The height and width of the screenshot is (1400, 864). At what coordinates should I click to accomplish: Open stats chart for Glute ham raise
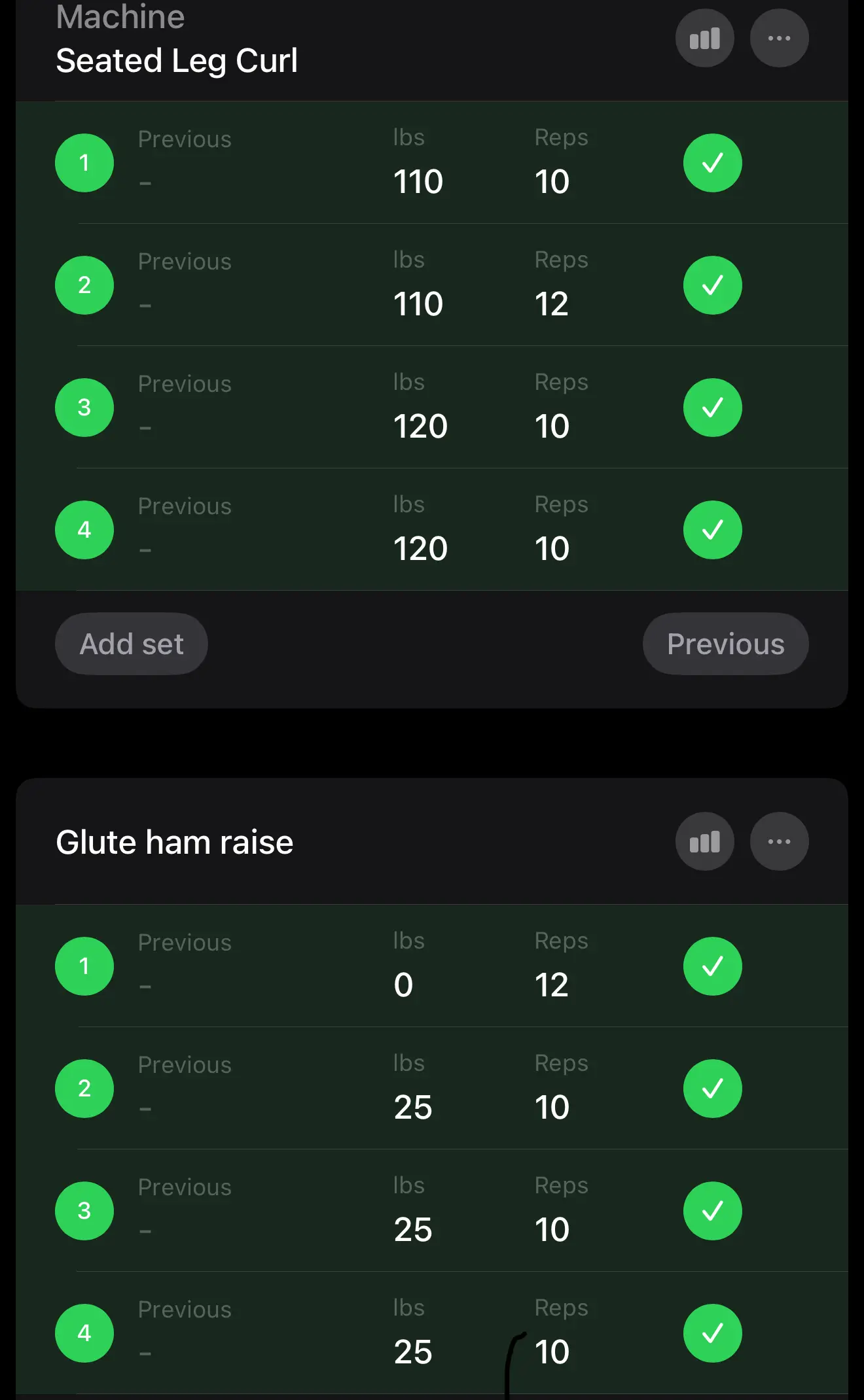[x=704, y=841]
